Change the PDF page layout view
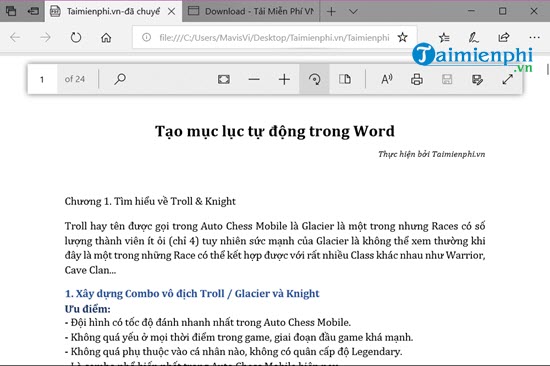 [344, 79]
